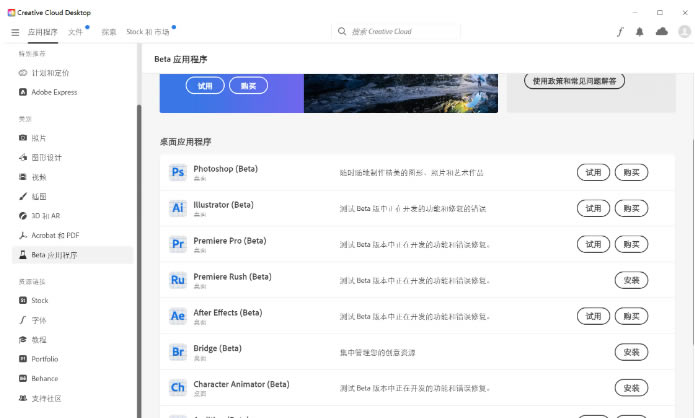Click 购买 for Premiere Pro (Beta)
The height and width of the screenshot is (418, 695).
[631, 244]
